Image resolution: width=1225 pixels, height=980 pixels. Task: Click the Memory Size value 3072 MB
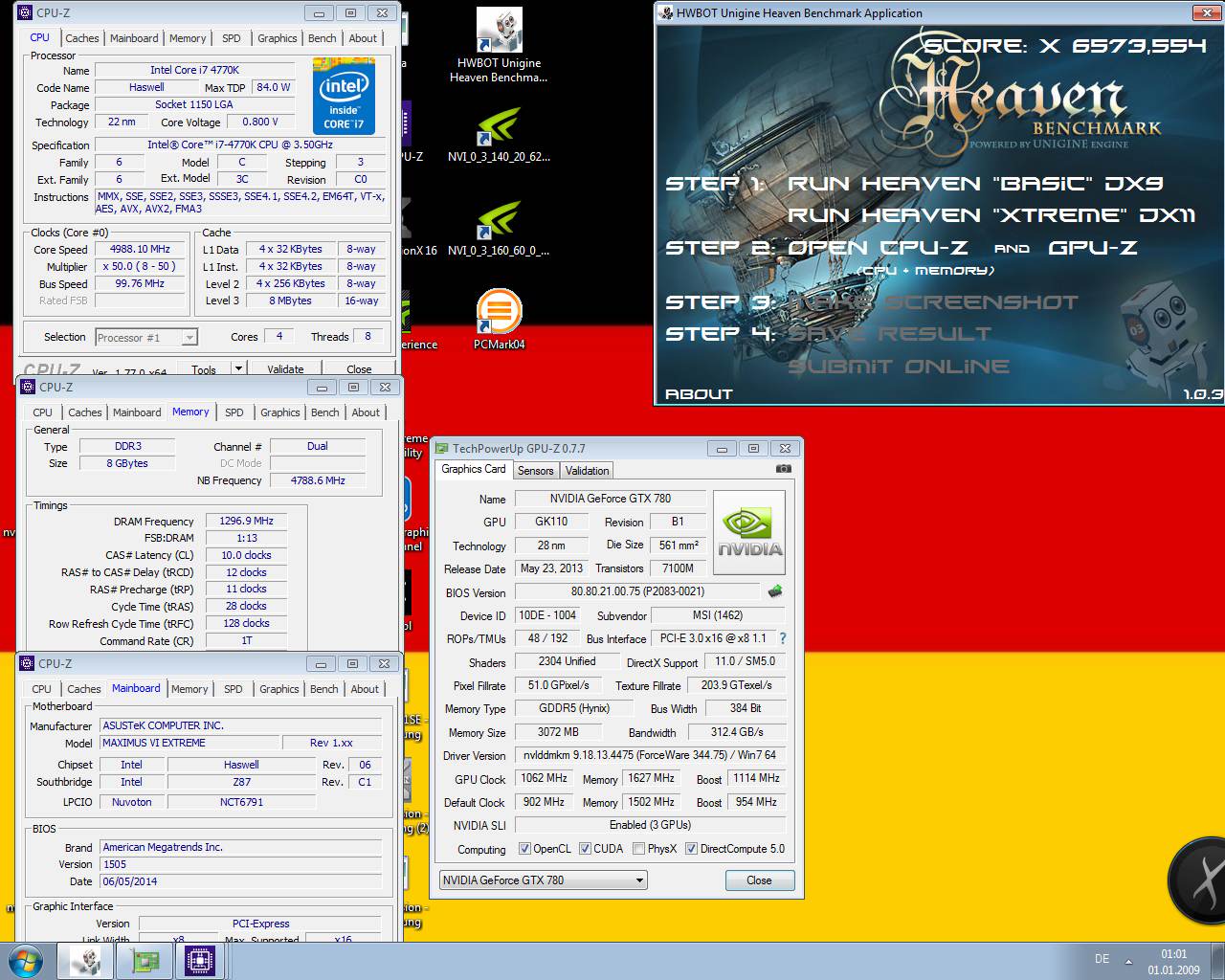click(558, 732)
